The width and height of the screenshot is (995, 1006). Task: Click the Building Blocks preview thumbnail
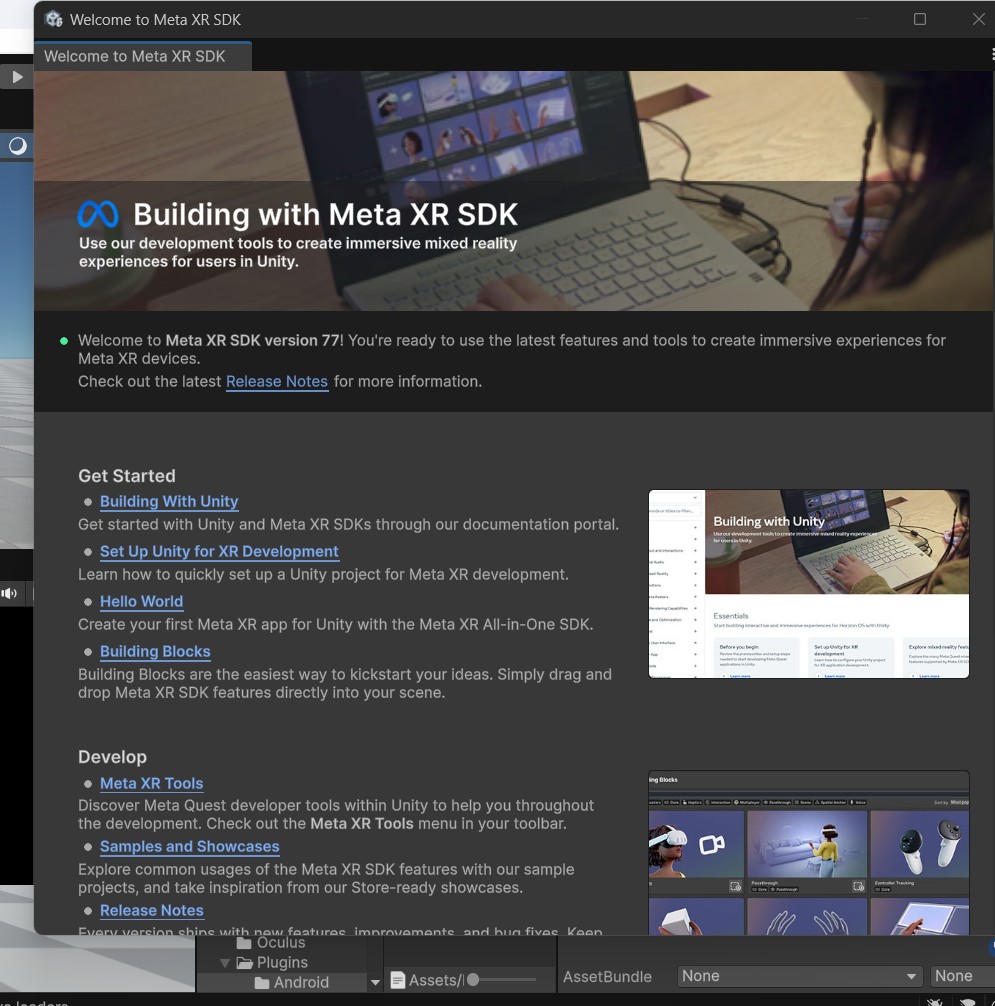[x=808, y=853]
